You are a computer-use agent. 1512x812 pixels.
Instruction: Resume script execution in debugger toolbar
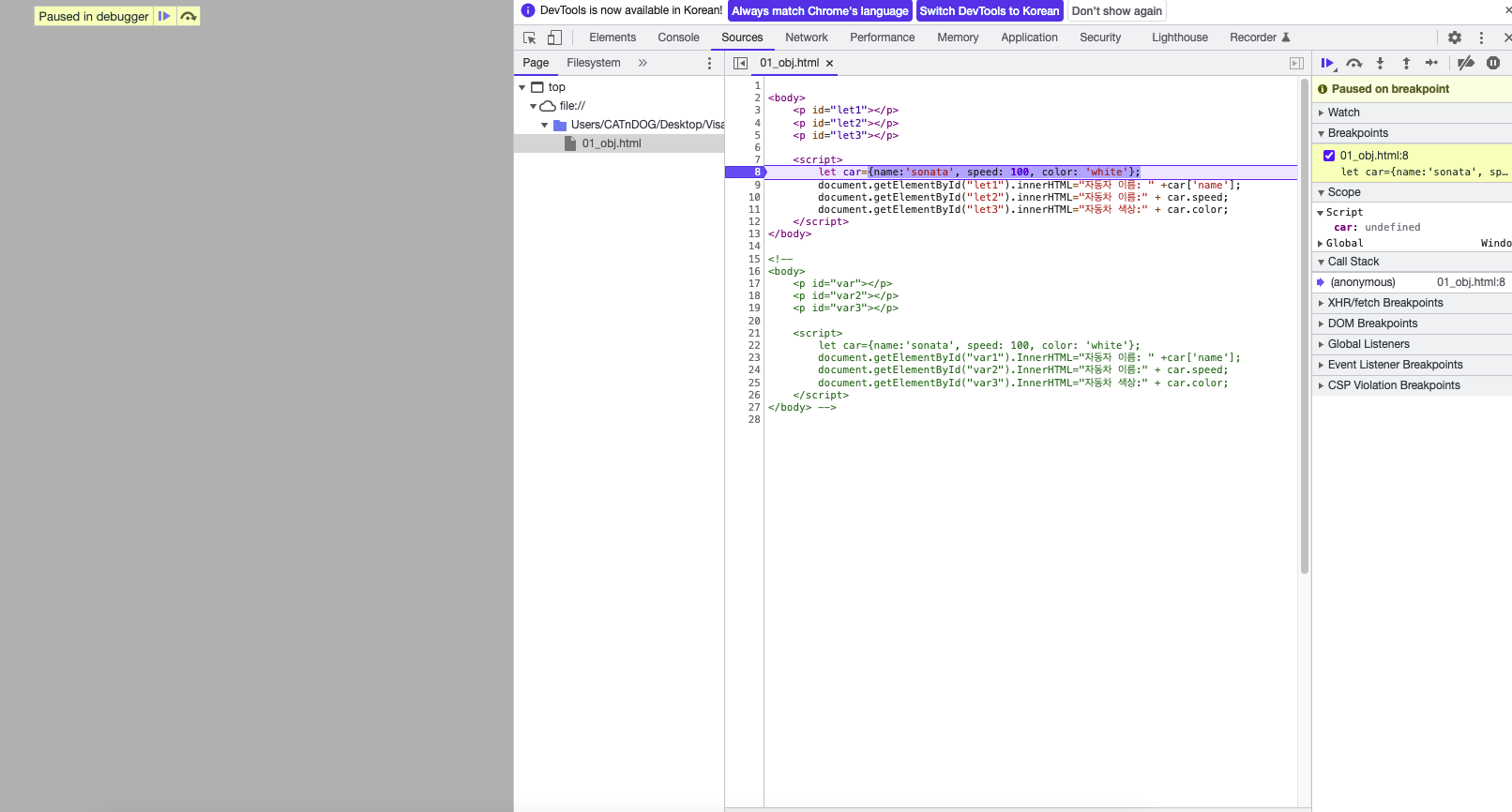pos(1328,63)
